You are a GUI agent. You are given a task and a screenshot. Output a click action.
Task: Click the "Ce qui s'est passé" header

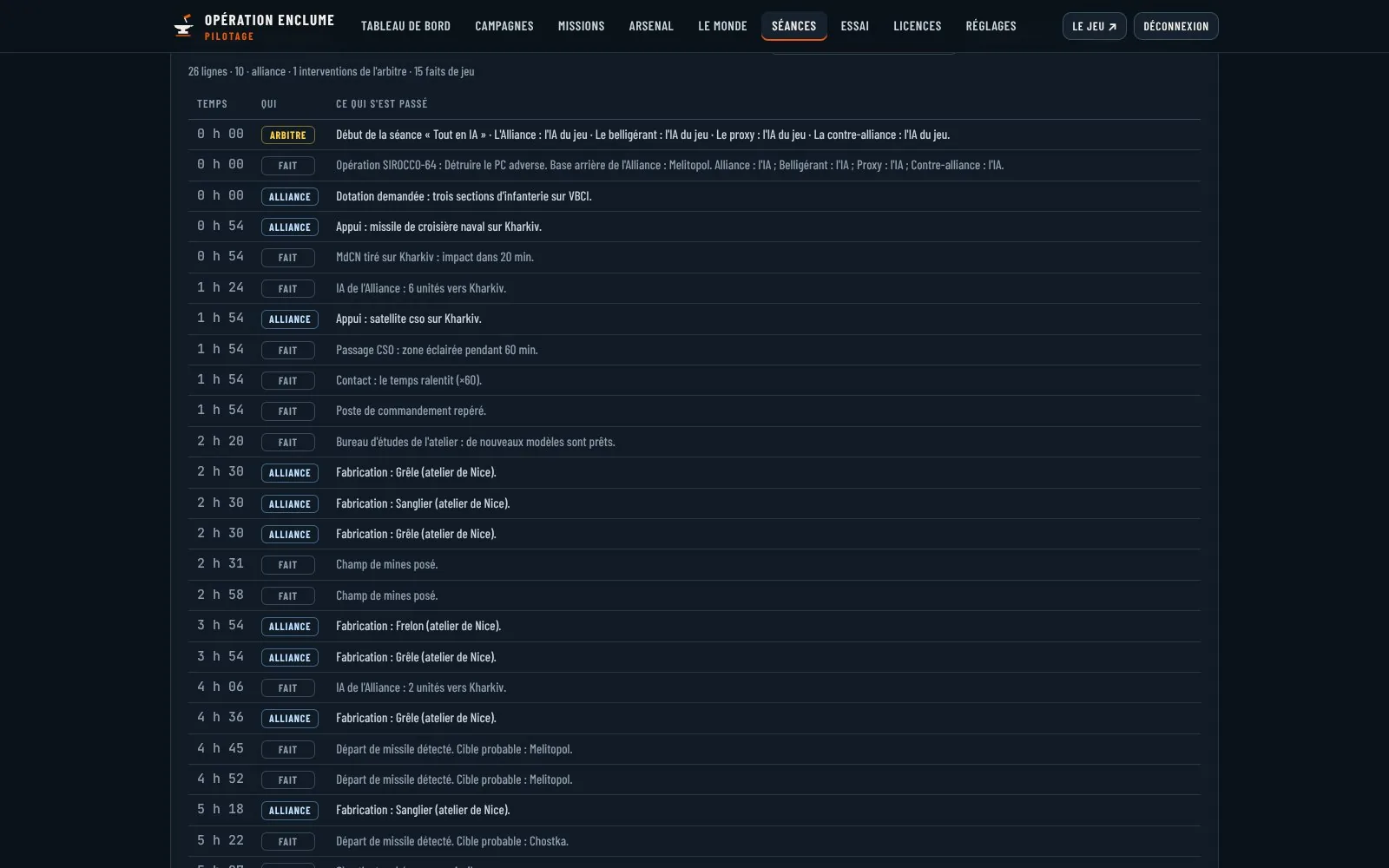(382, 104)
